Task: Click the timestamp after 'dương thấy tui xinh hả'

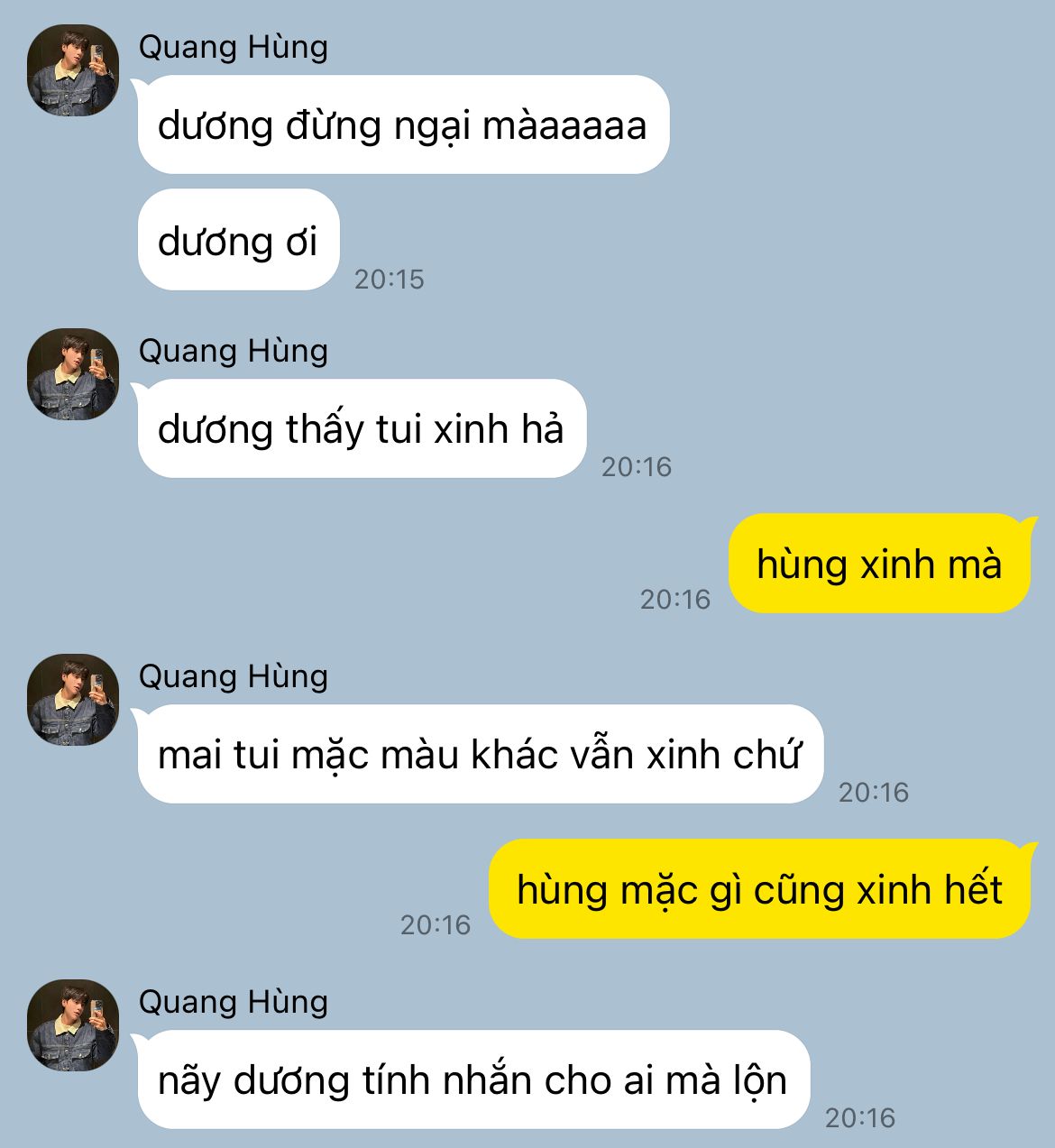Action: [x=637, y=467]
